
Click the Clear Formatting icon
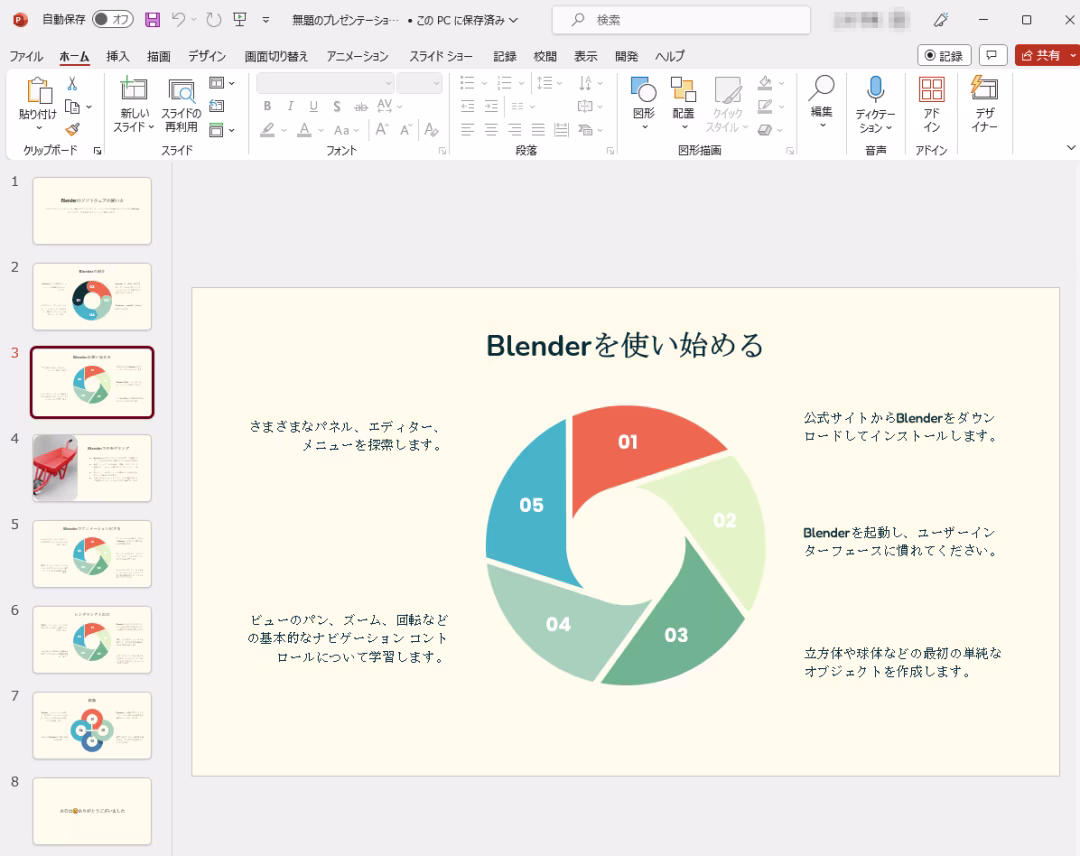tap(432, 129)
